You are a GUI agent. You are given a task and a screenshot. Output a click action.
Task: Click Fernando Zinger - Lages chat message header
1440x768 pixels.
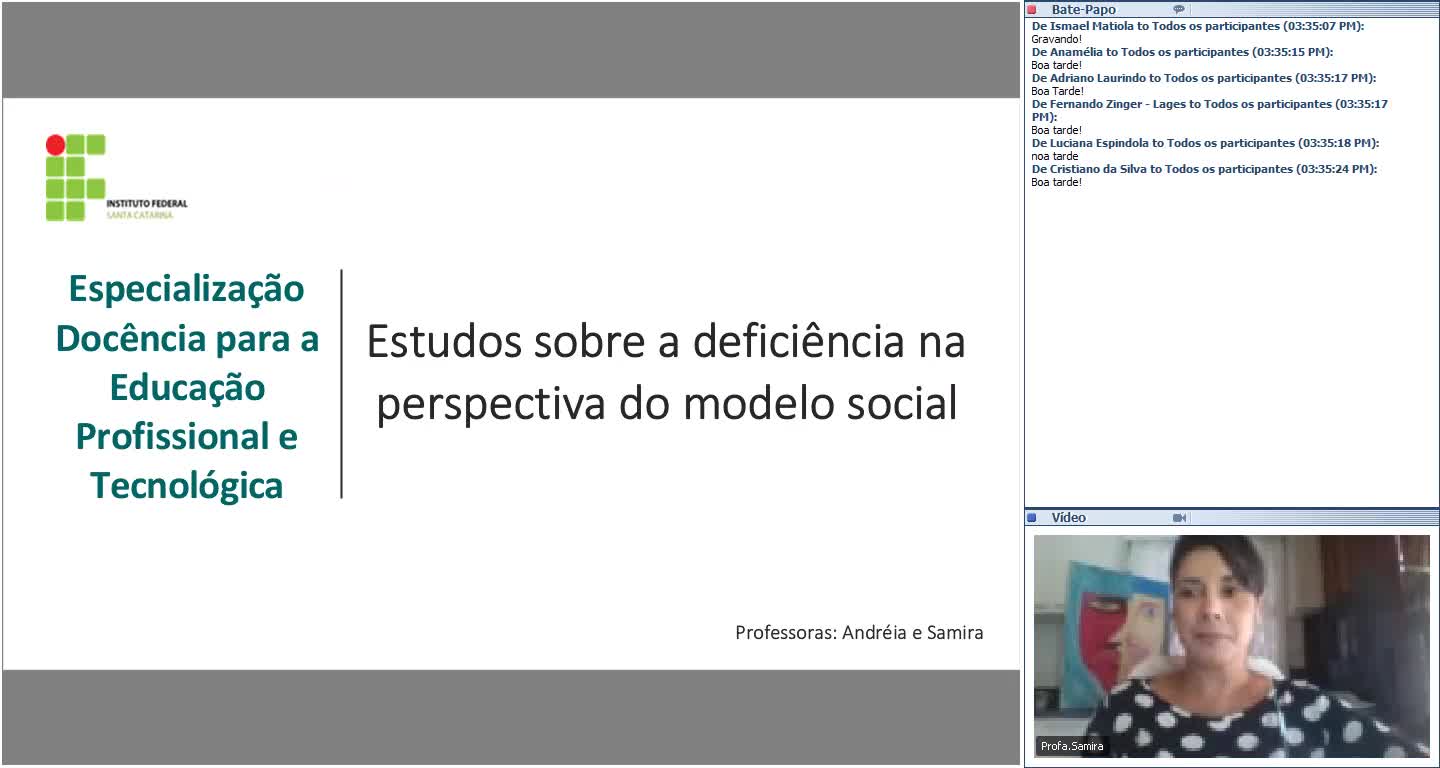pos(1210,110)
